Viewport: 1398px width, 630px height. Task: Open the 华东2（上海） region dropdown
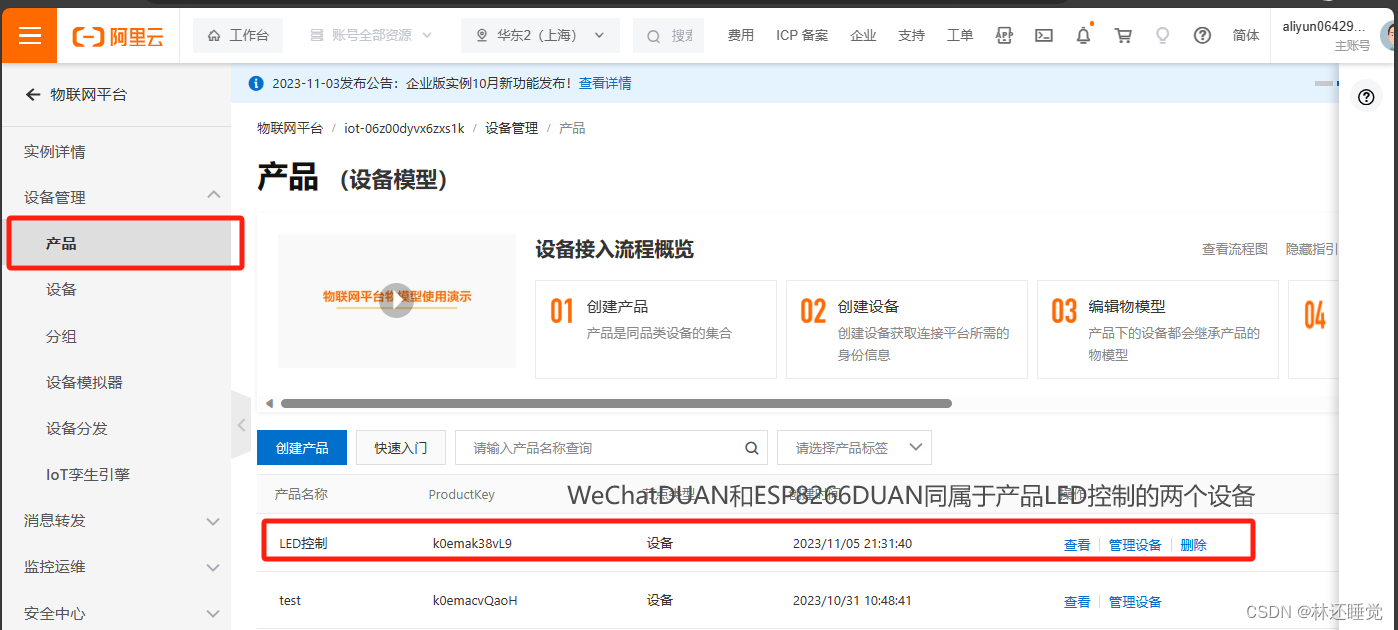coord(541,35)
